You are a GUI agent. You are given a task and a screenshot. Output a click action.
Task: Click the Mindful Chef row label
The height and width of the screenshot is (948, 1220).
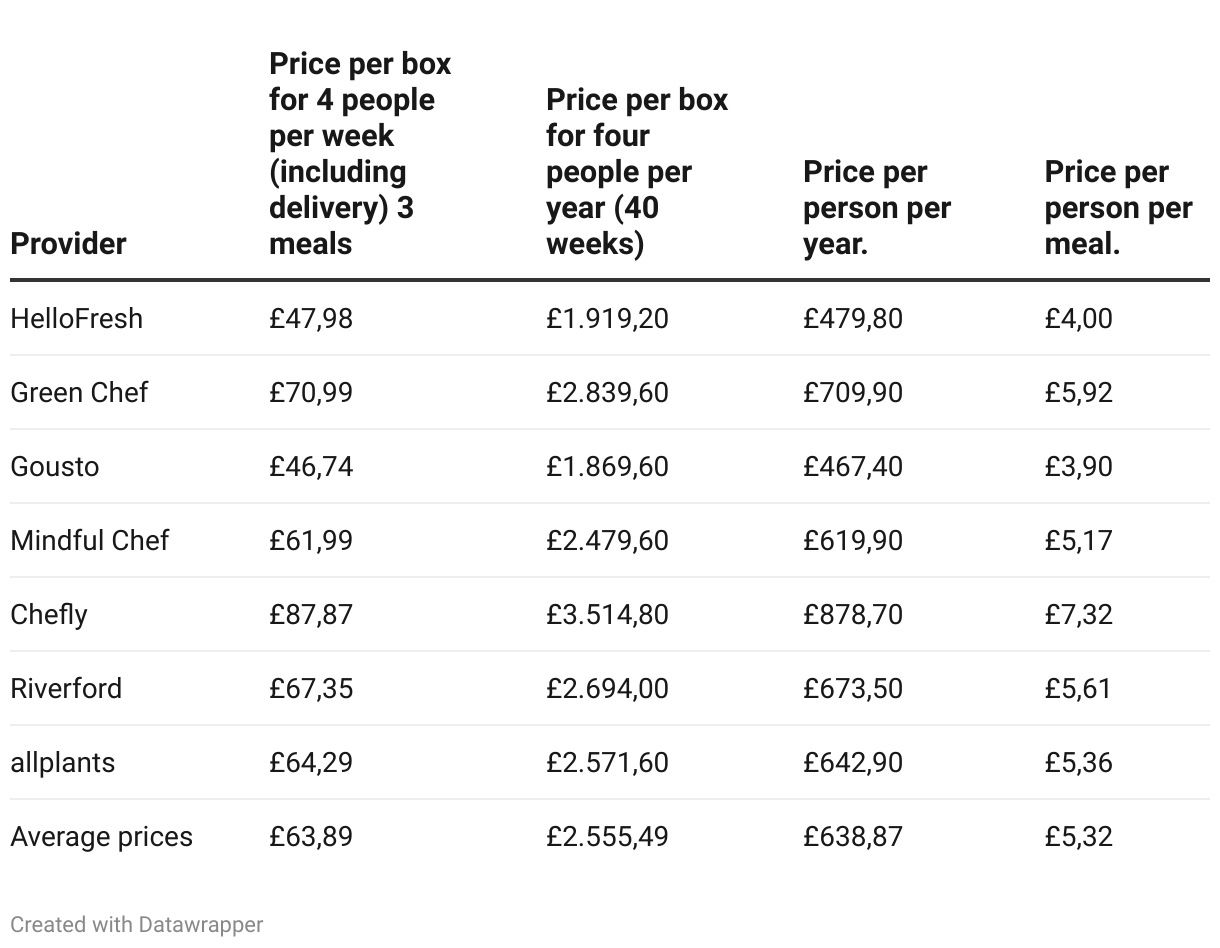(90, 541)
